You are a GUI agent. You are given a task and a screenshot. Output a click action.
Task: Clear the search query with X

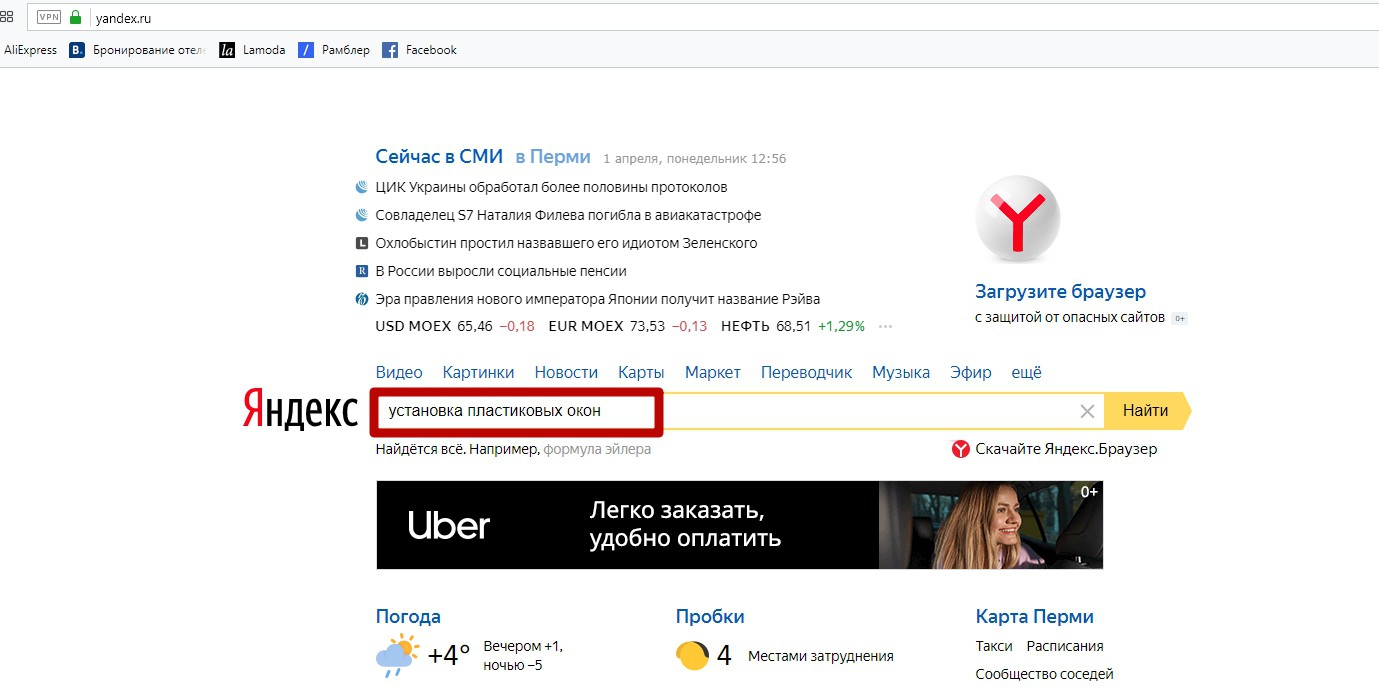[1087, 411]
